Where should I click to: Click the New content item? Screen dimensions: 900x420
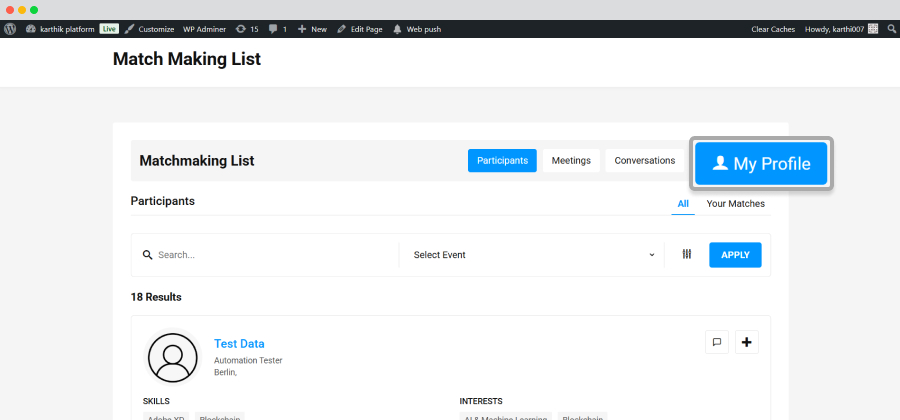pyautogui.click(x=312, y=29)
